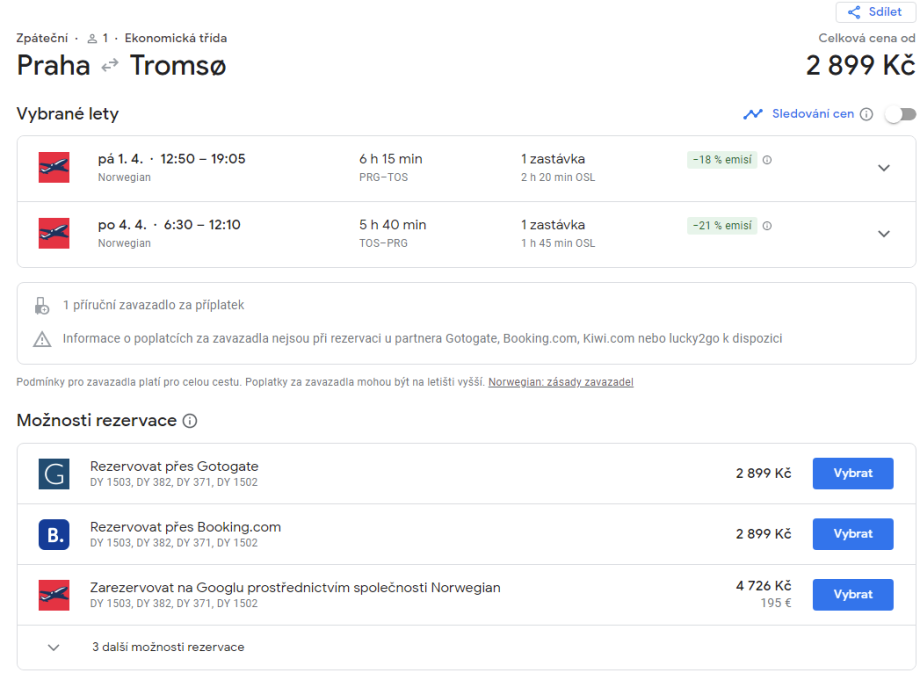Choose Vybrat for Norwegian Google booking
920x673 pixels.
(x=852, y=594)
